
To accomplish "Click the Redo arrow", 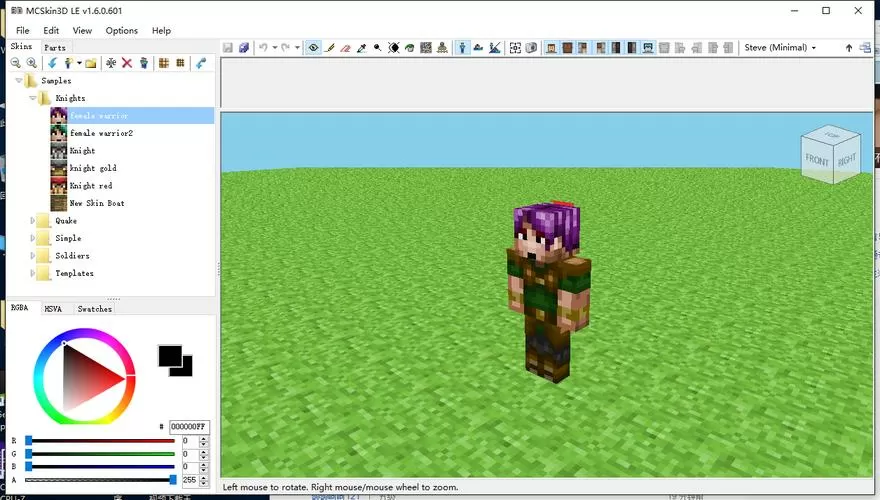I will pyautogui.click(x=286, y=48).
